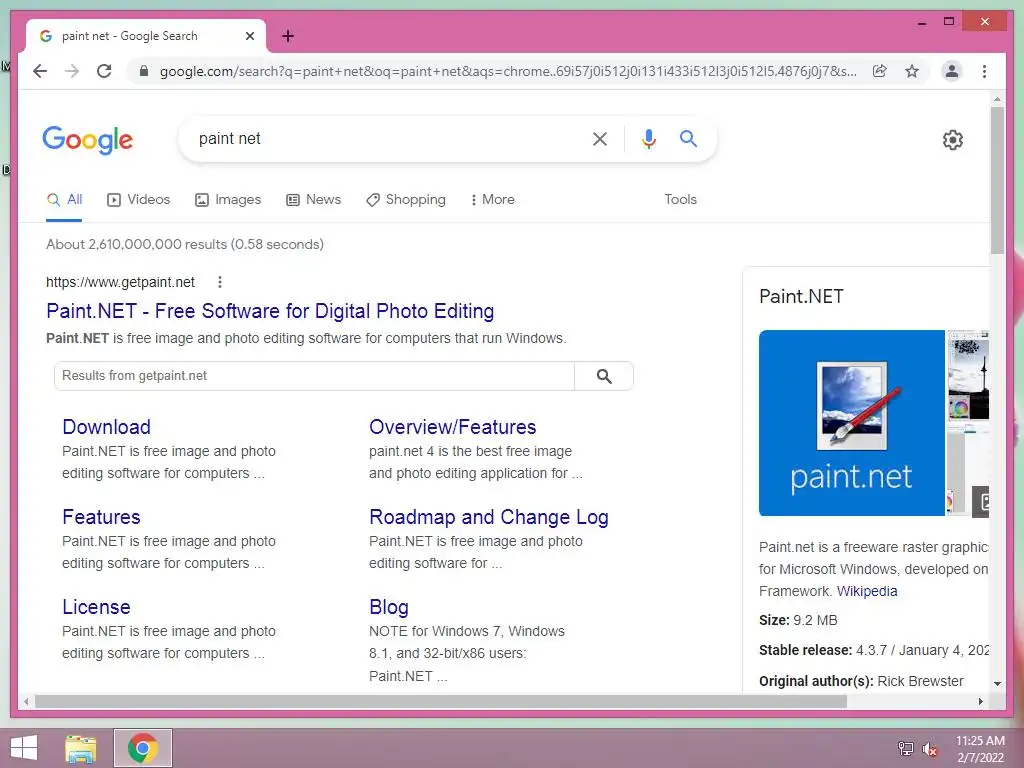Switch to News results
Viewport: 1024px width, 768px height.
click(313, 200)
